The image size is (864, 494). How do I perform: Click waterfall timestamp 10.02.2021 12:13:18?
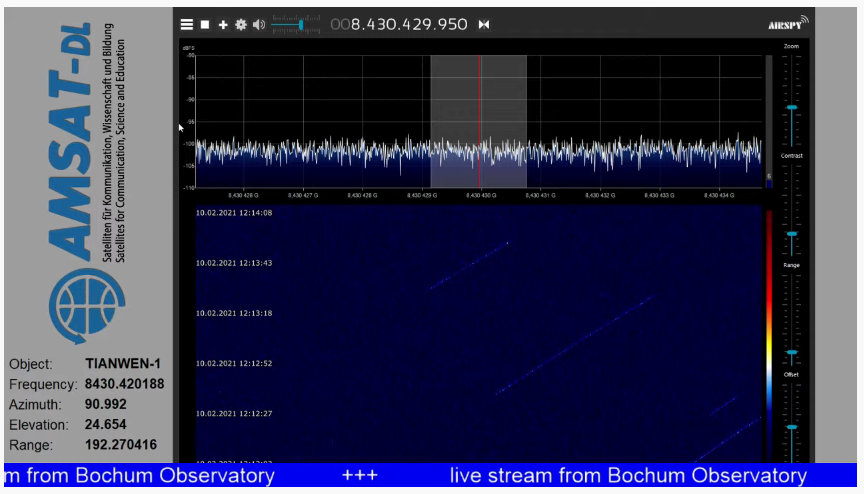(x=234, y=313)
